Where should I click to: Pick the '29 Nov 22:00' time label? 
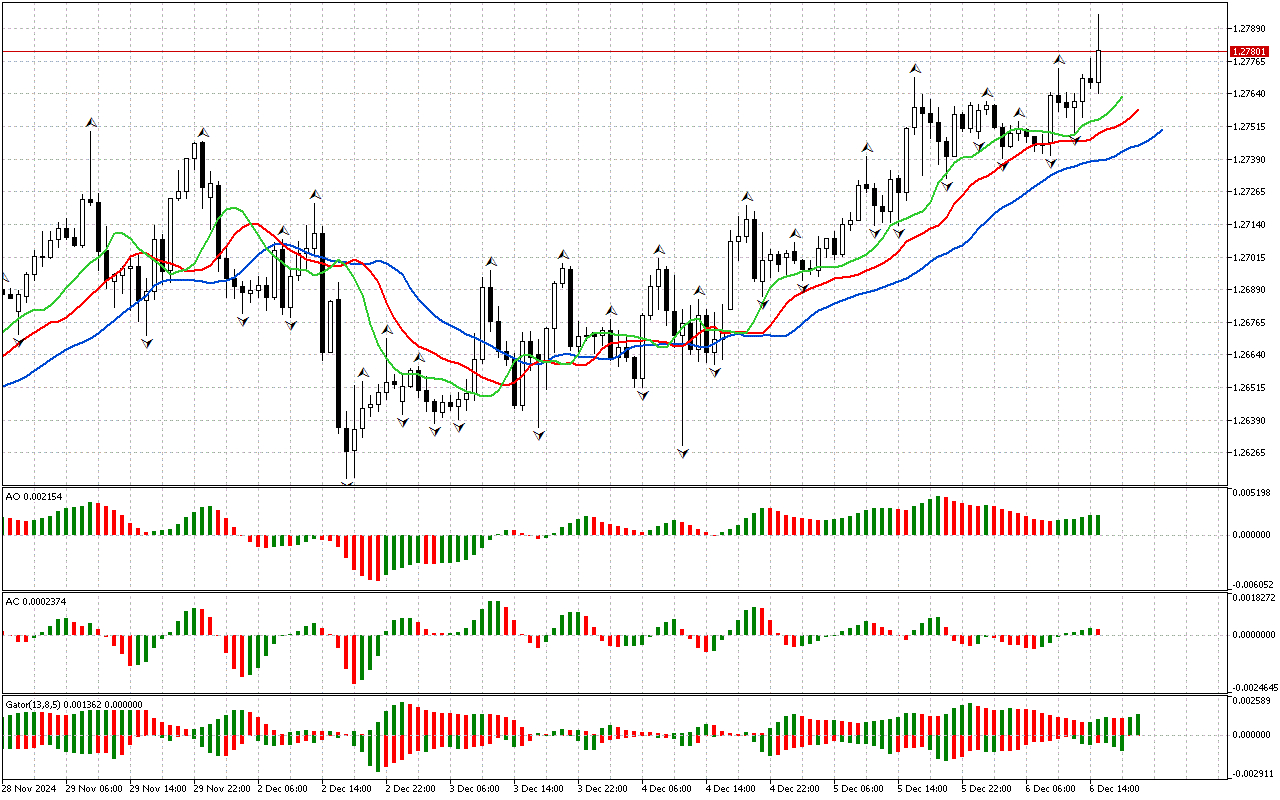coord(223,788)
